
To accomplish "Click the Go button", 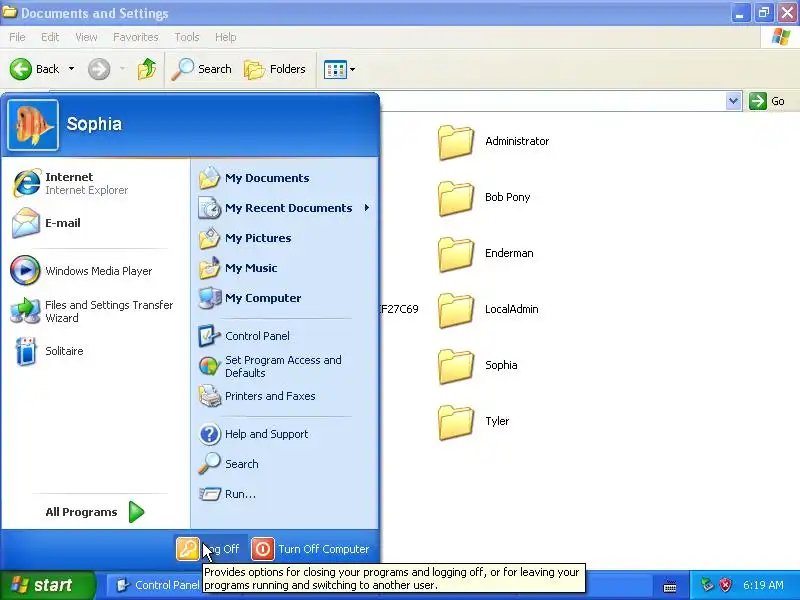I will point(767,101).
